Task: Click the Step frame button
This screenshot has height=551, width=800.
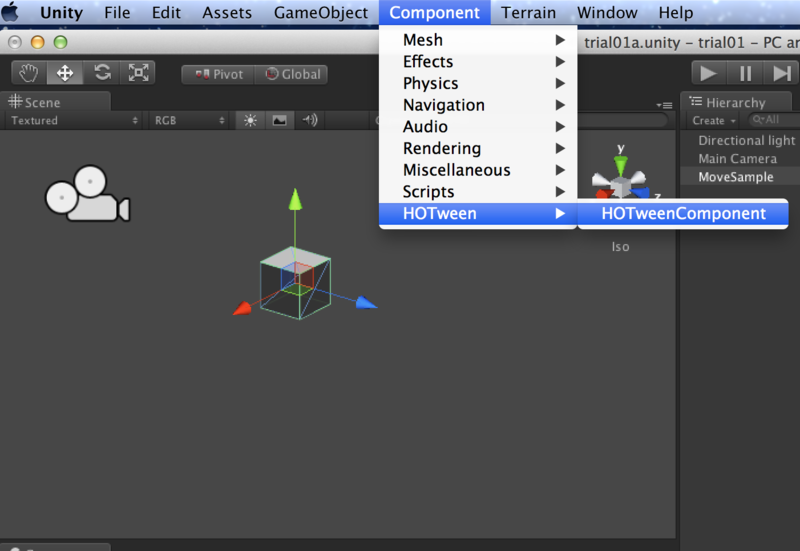Action: point(781,73)
